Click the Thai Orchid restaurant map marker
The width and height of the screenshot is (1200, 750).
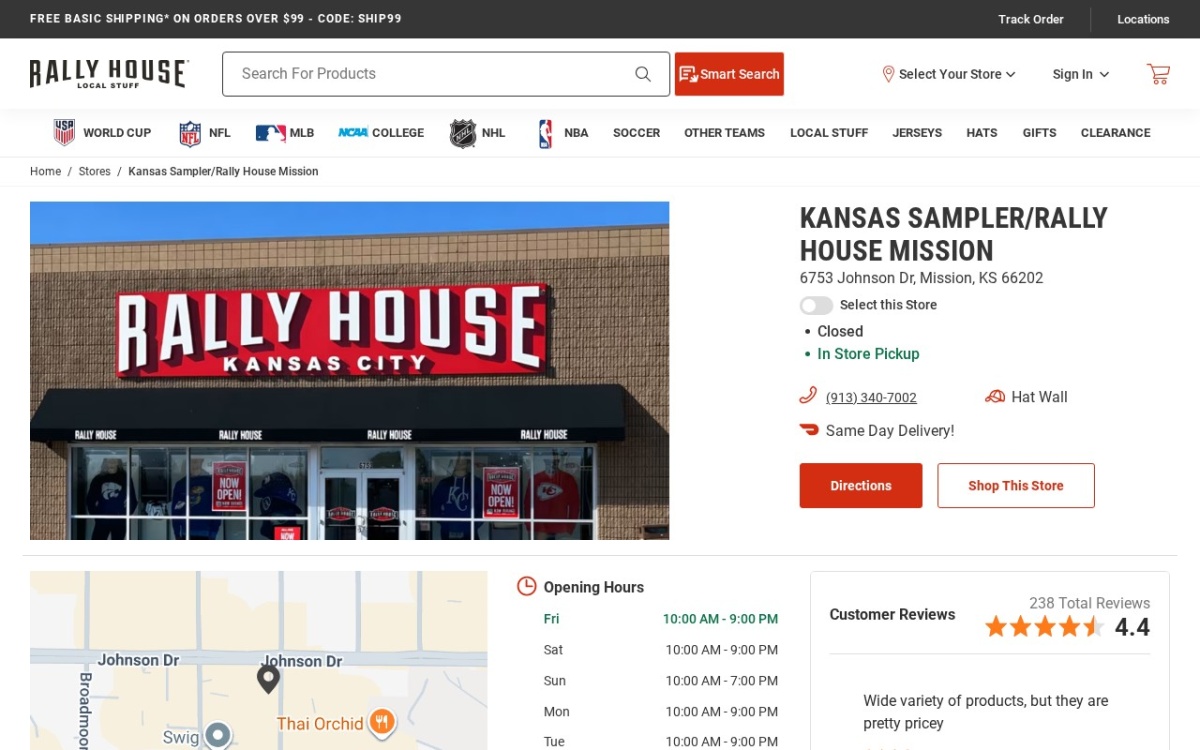click(381, 721)
